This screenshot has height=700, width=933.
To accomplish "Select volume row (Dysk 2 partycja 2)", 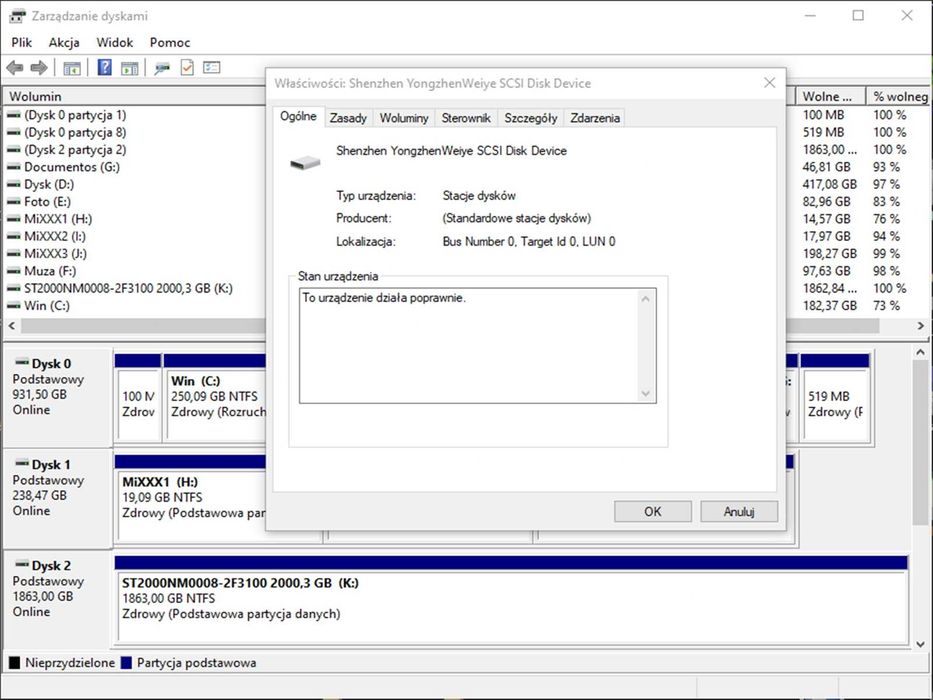I will pos(75,149).
